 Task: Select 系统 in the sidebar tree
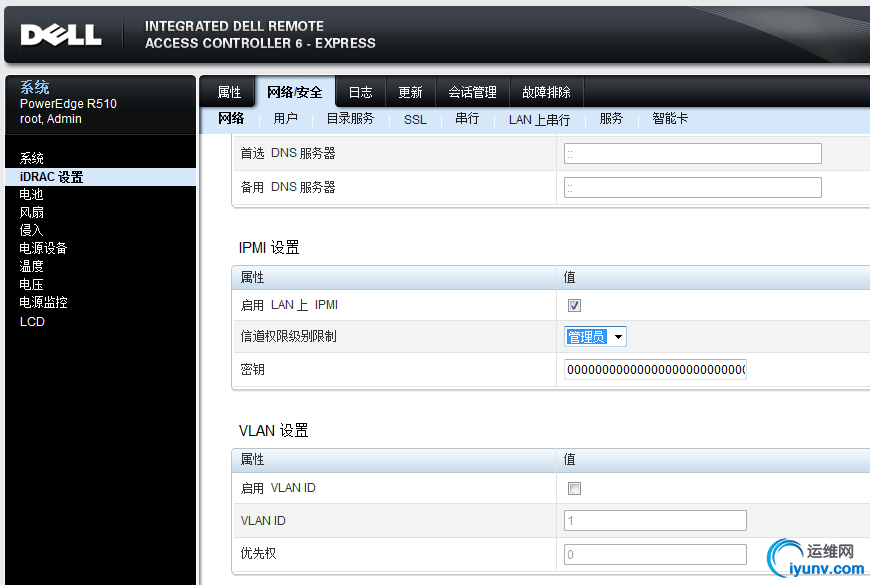click(x=32, y=158)
